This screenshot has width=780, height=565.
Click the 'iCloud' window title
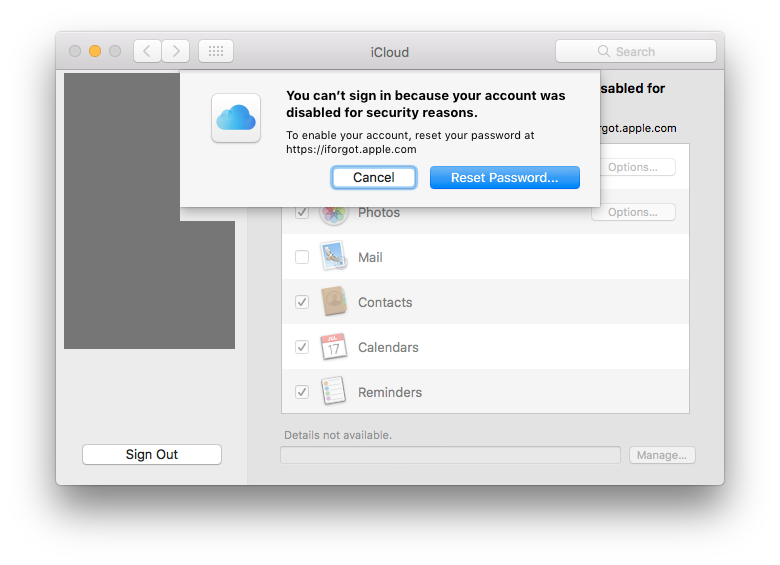(x=390, y=52)
